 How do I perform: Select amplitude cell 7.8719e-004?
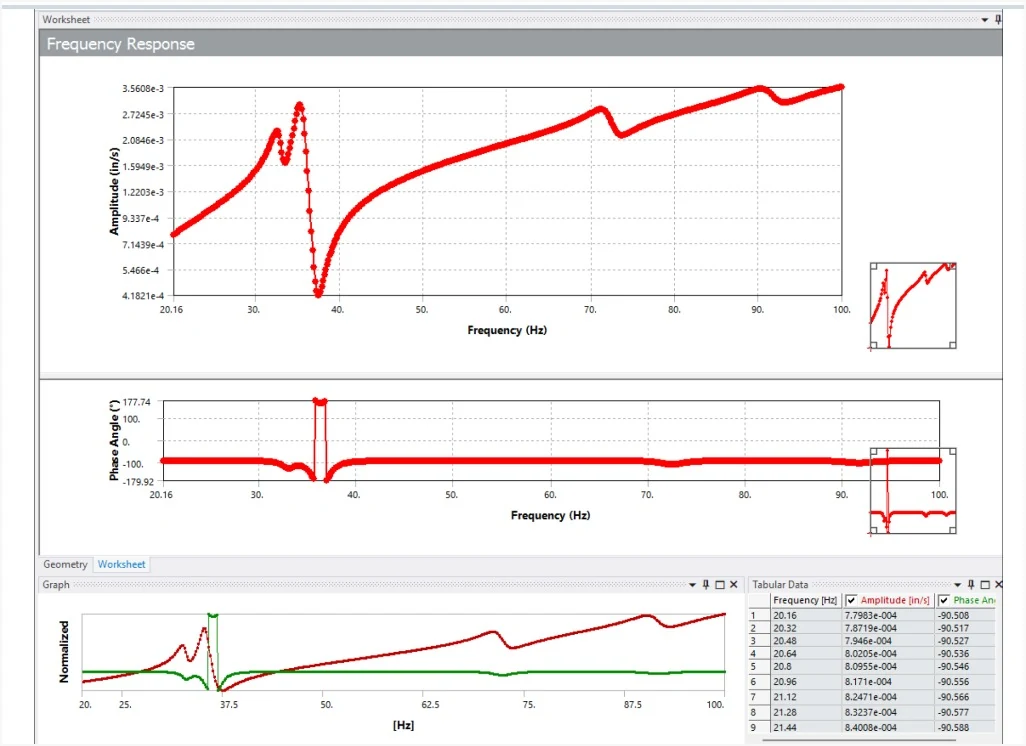click(x=888, y=628)
